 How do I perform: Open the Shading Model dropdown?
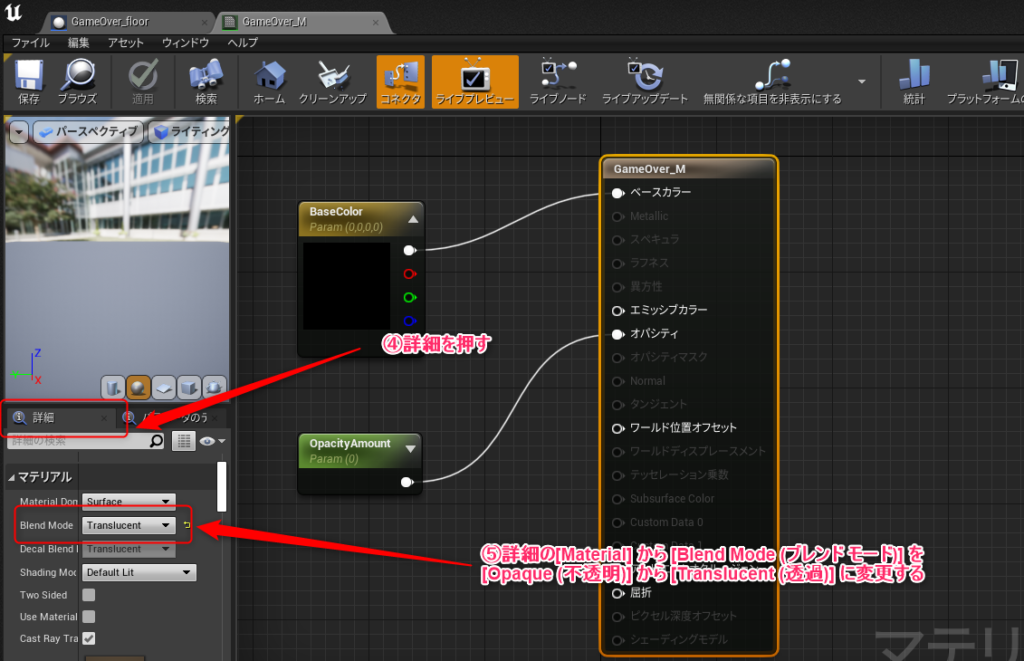[138, 573]
